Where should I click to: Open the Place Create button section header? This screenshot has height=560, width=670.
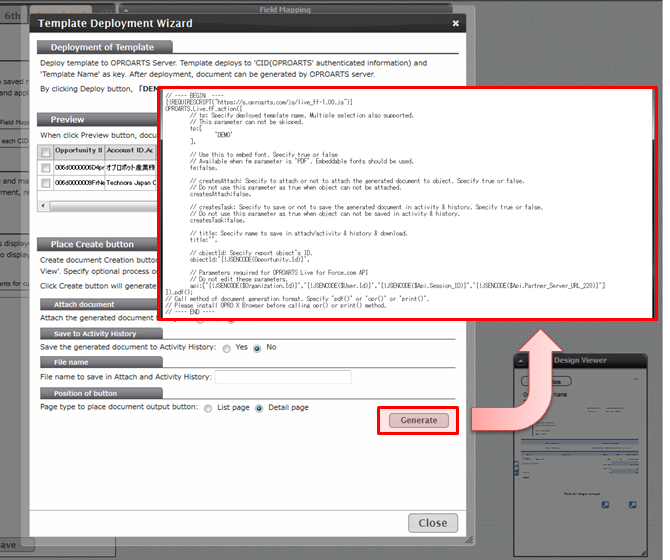pyautogui.click(x=97, y=244)
